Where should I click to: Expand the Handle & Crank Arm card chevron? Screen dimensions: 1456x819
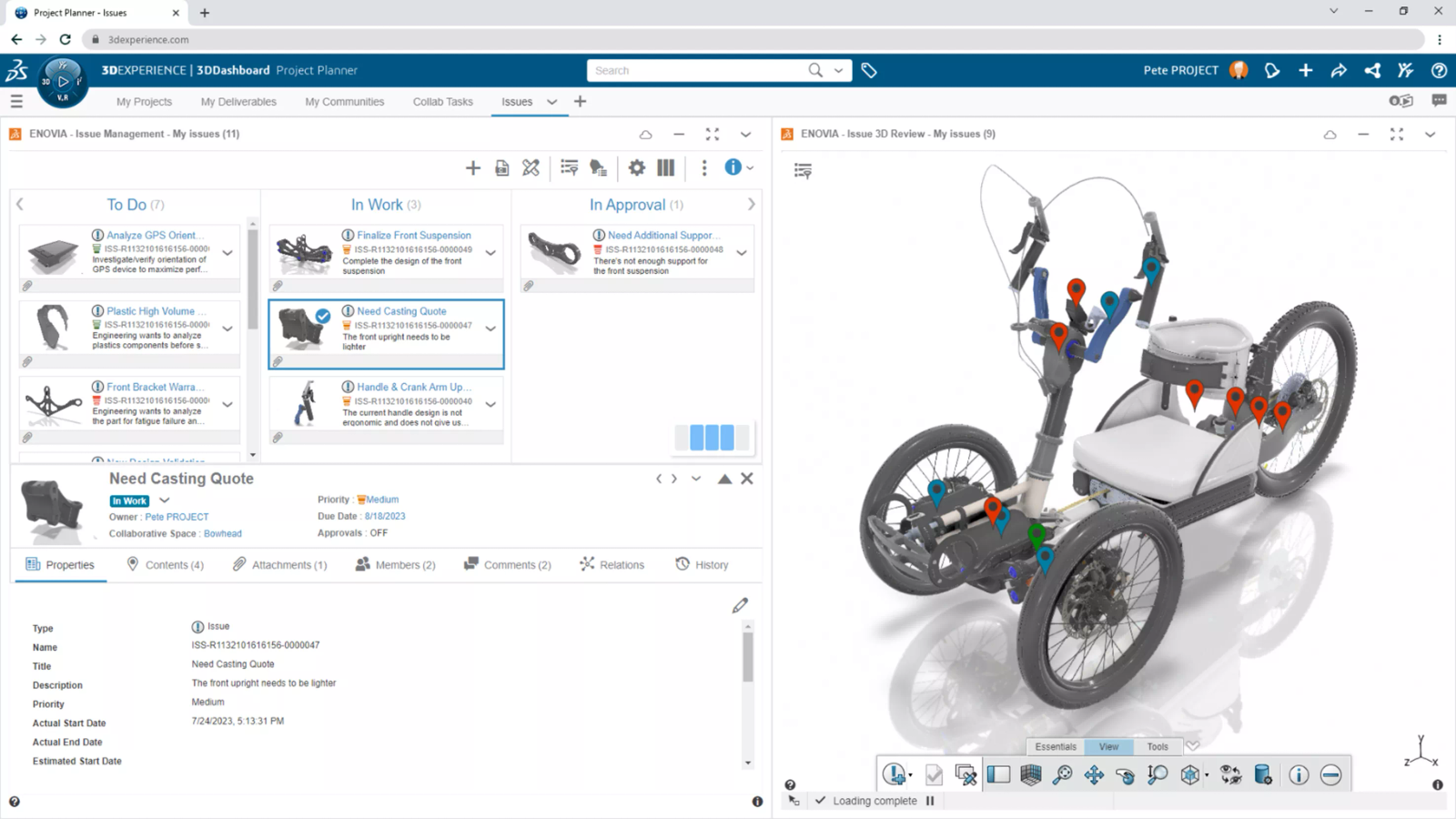point(490,404)
